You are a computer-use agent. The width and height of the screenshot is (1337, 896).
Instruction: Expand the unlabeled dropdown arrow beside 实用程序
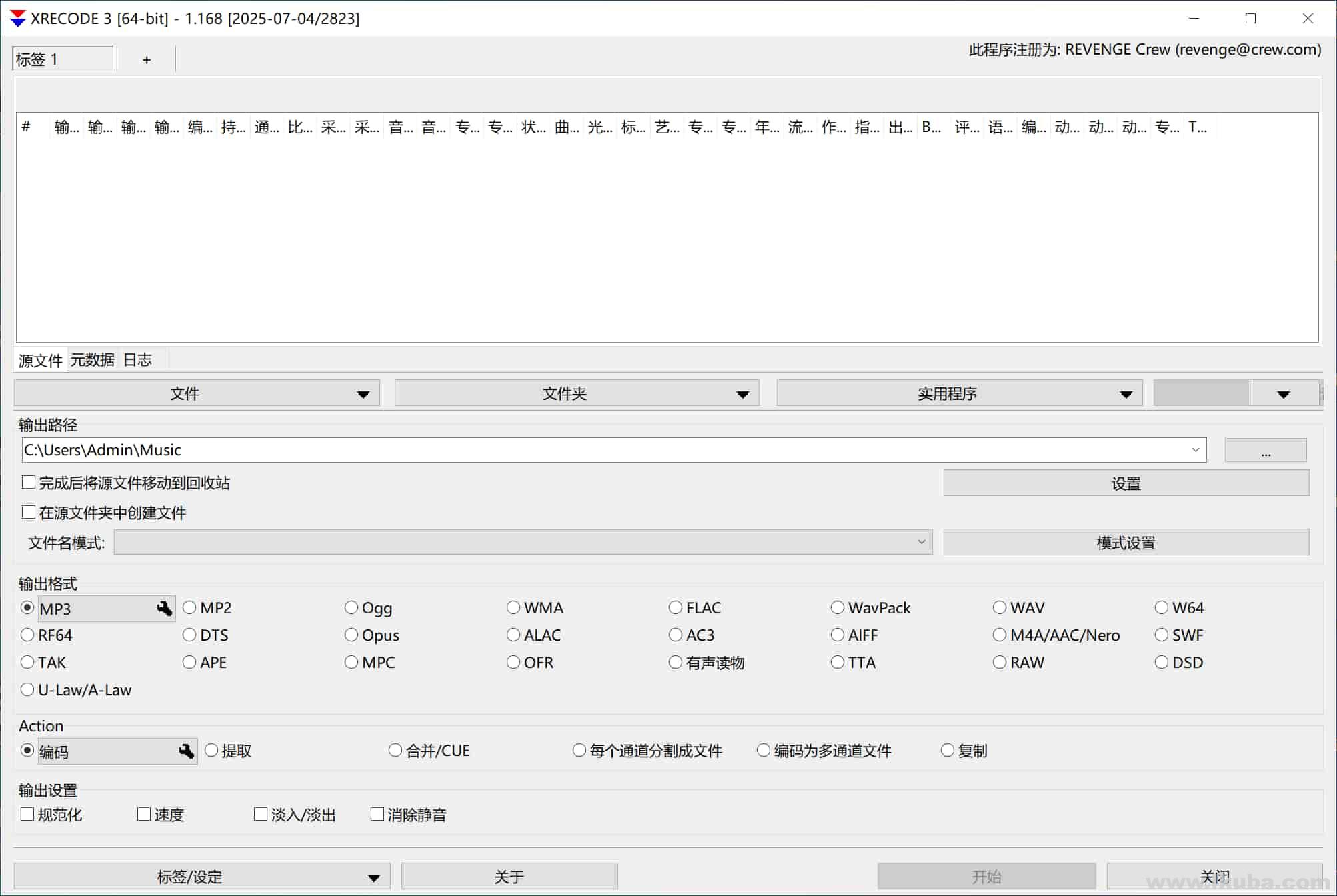[1284, 393]
